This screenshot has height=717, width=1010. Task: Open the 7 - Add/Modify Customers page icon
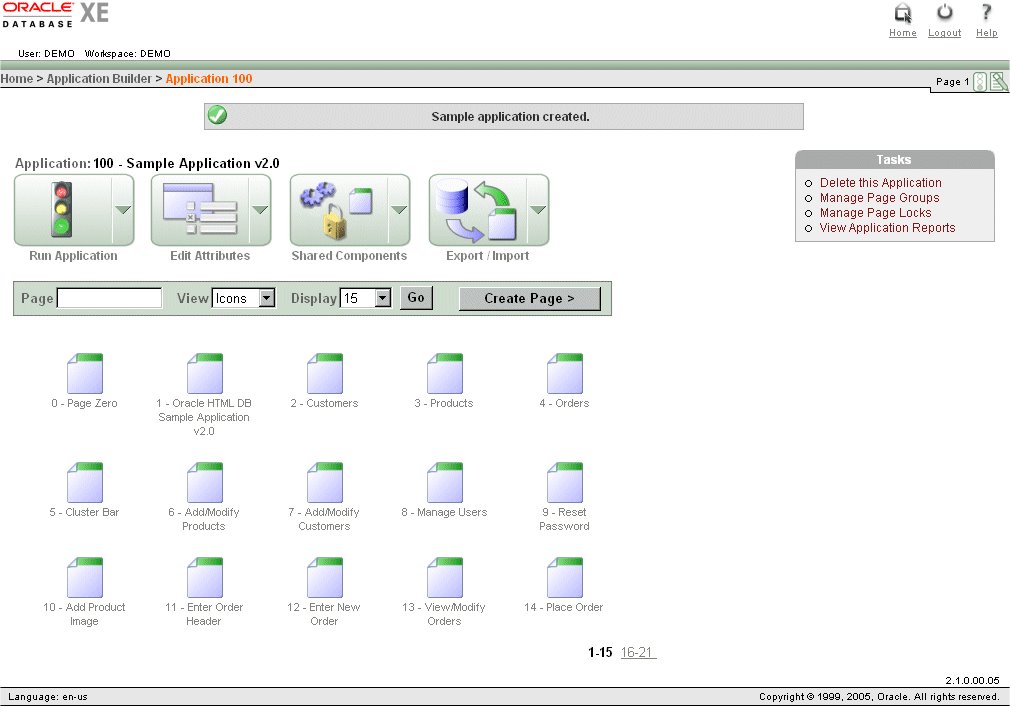pos(325,482)
